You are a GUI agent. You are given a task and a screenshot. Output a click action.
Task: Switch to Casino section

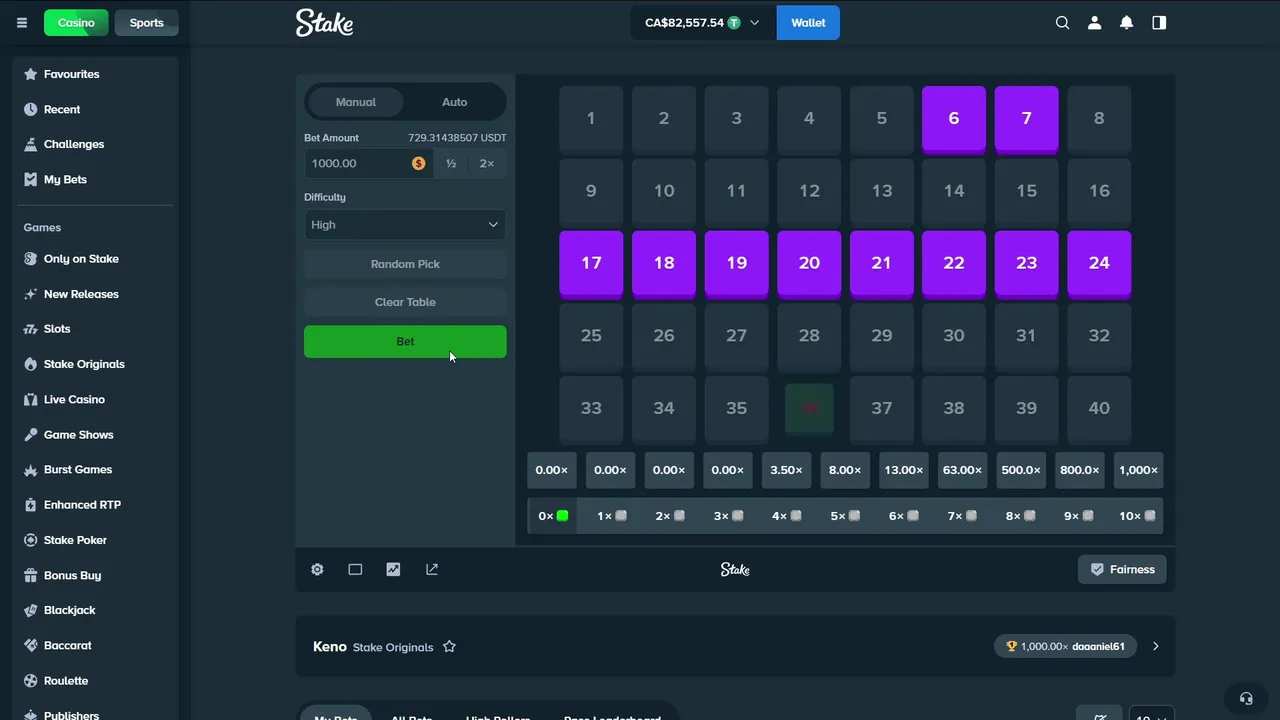click(x=76, y=23)
